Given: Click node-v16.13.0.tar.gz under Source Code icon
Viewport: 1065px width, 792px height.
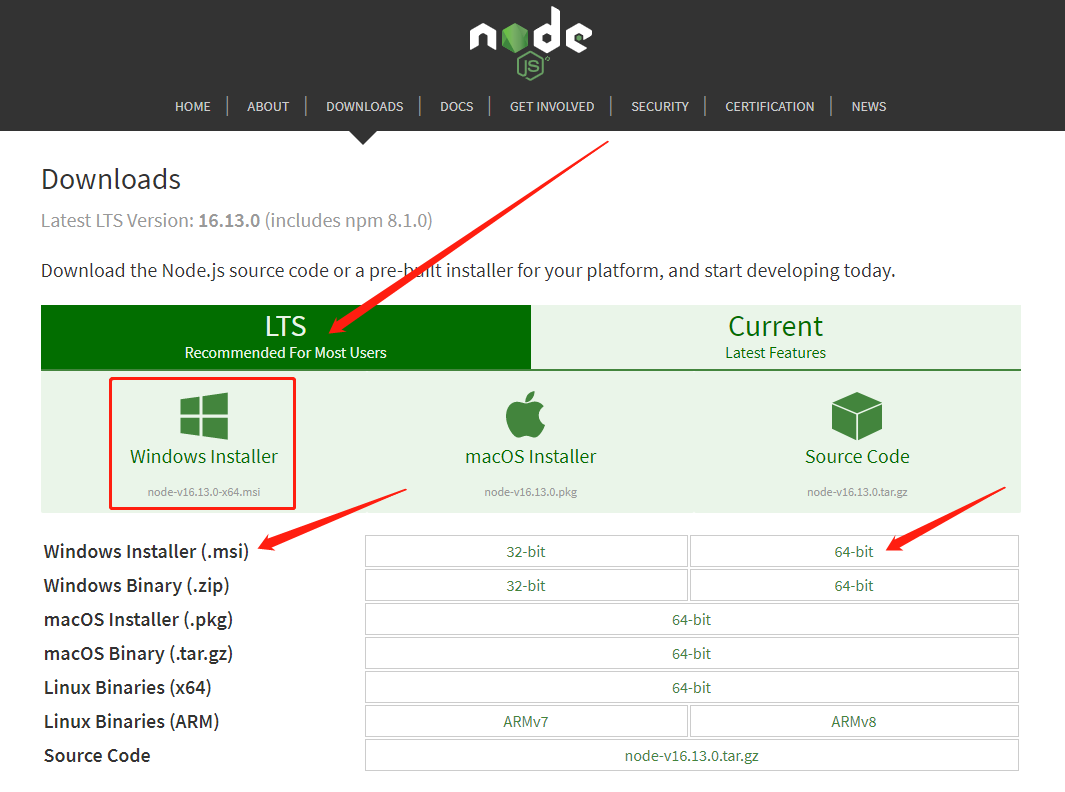Looking at the screenshot, I should (x=857, y=492).
